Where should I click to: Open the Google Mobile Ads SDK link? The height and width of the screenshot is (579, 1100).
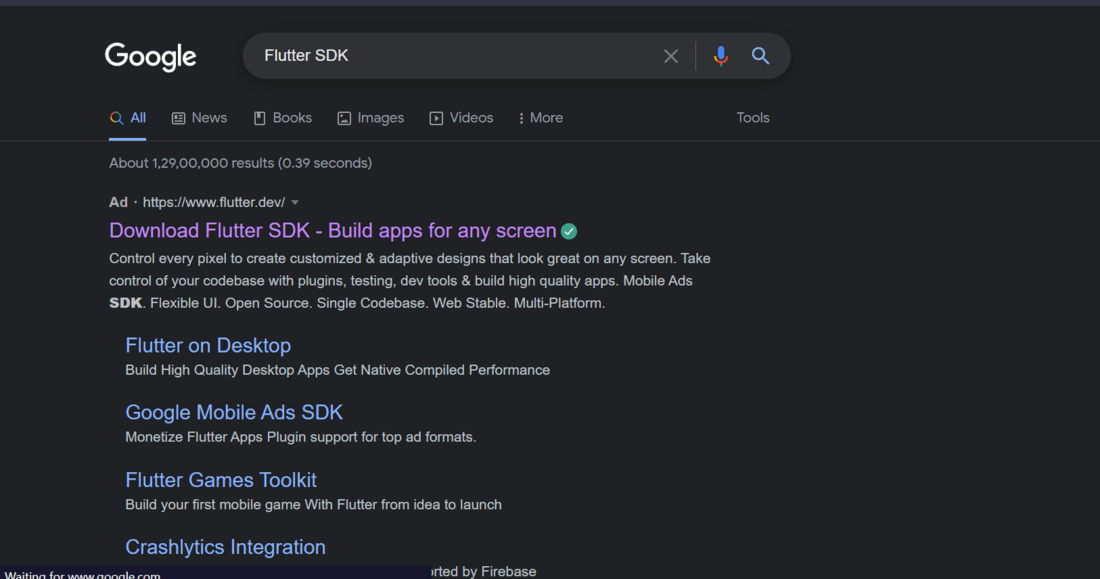234,413
